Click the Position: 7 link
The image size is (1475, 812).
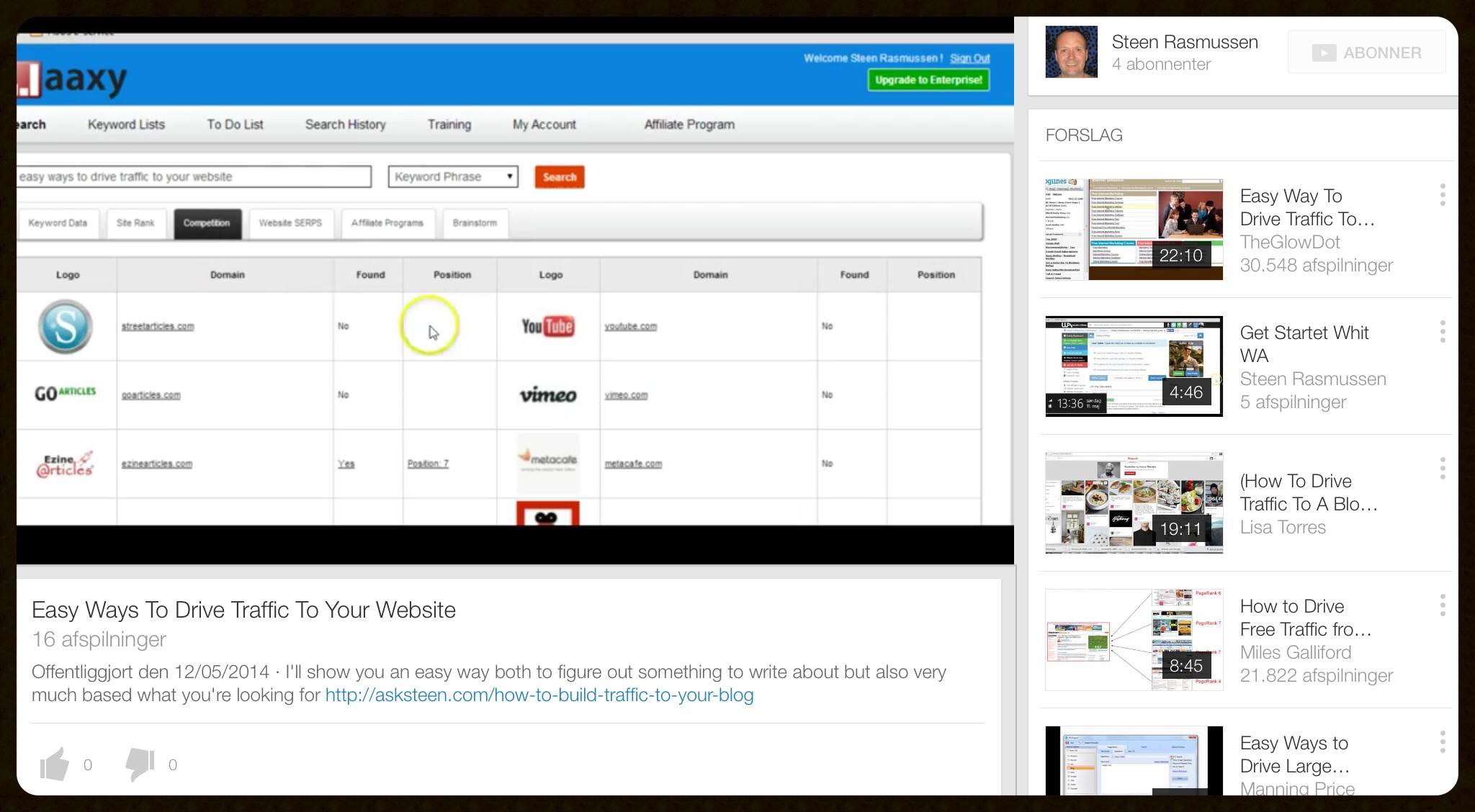(428, 464)
